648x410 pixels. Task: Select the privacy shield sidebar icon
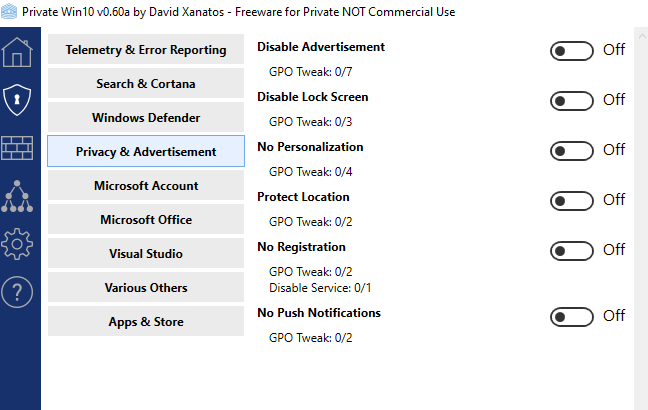(x=18, y=99)
